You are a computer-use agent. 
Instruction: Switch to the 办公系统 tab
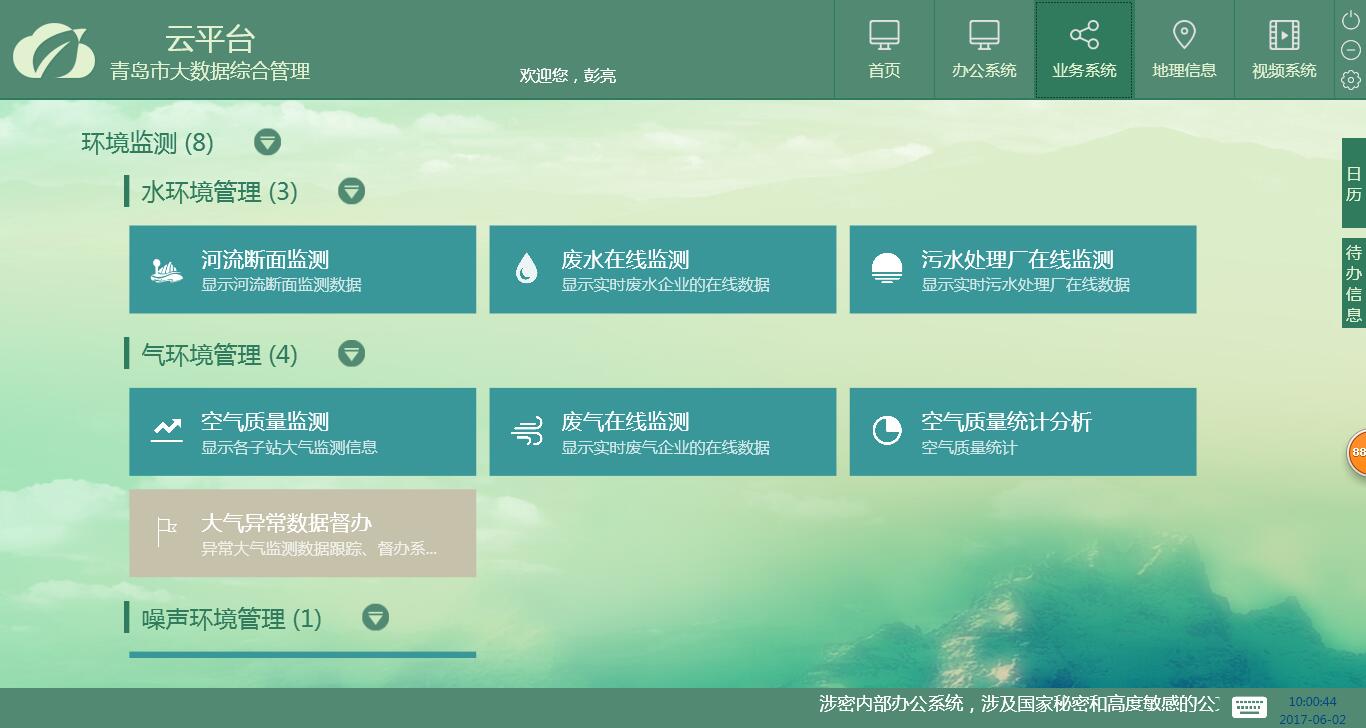coord(984,50)
